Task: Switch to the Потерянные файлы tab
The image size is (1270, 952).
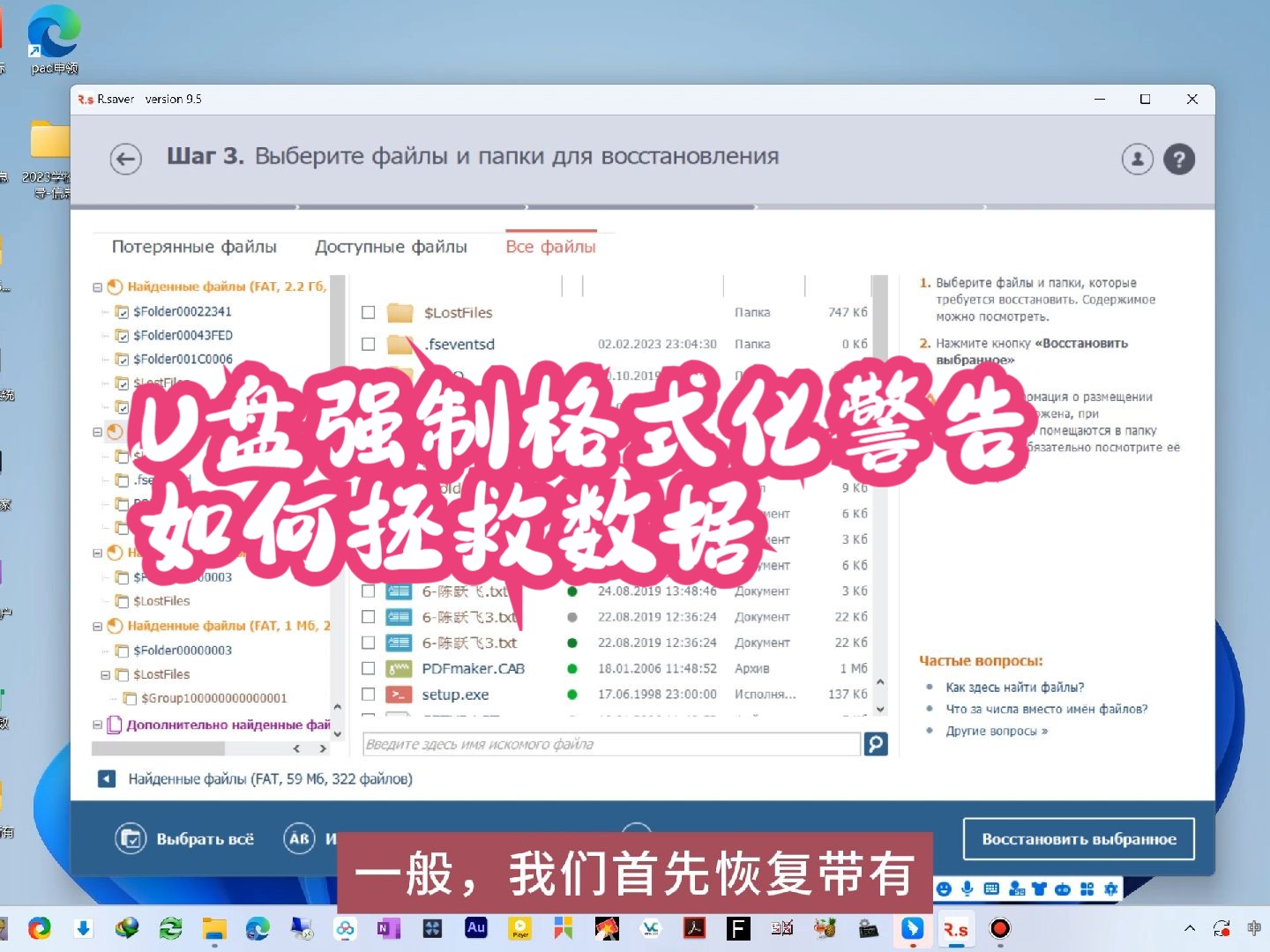Action: coord(194,247)
